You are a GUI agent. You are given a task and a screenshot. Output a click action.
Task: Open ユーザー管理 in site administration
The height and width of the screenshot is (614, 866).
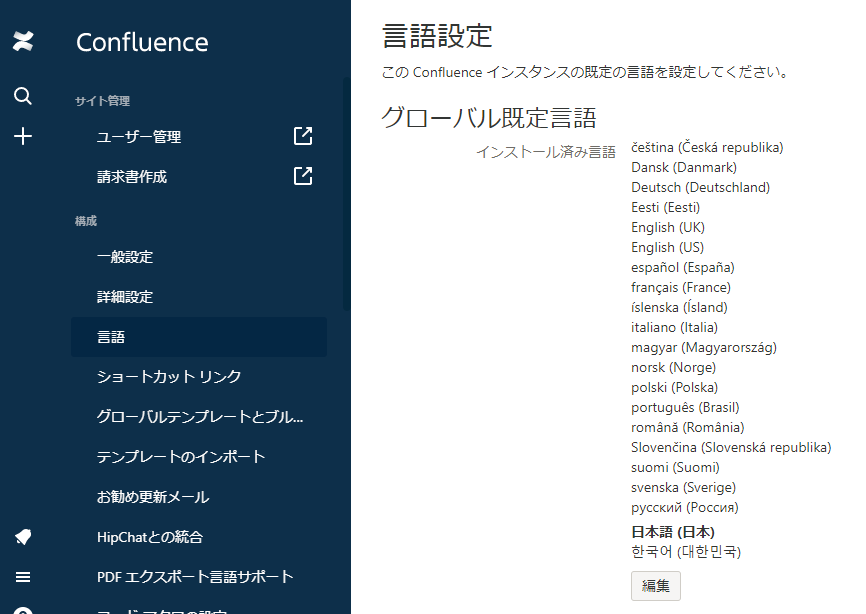(x=139, y=136)
